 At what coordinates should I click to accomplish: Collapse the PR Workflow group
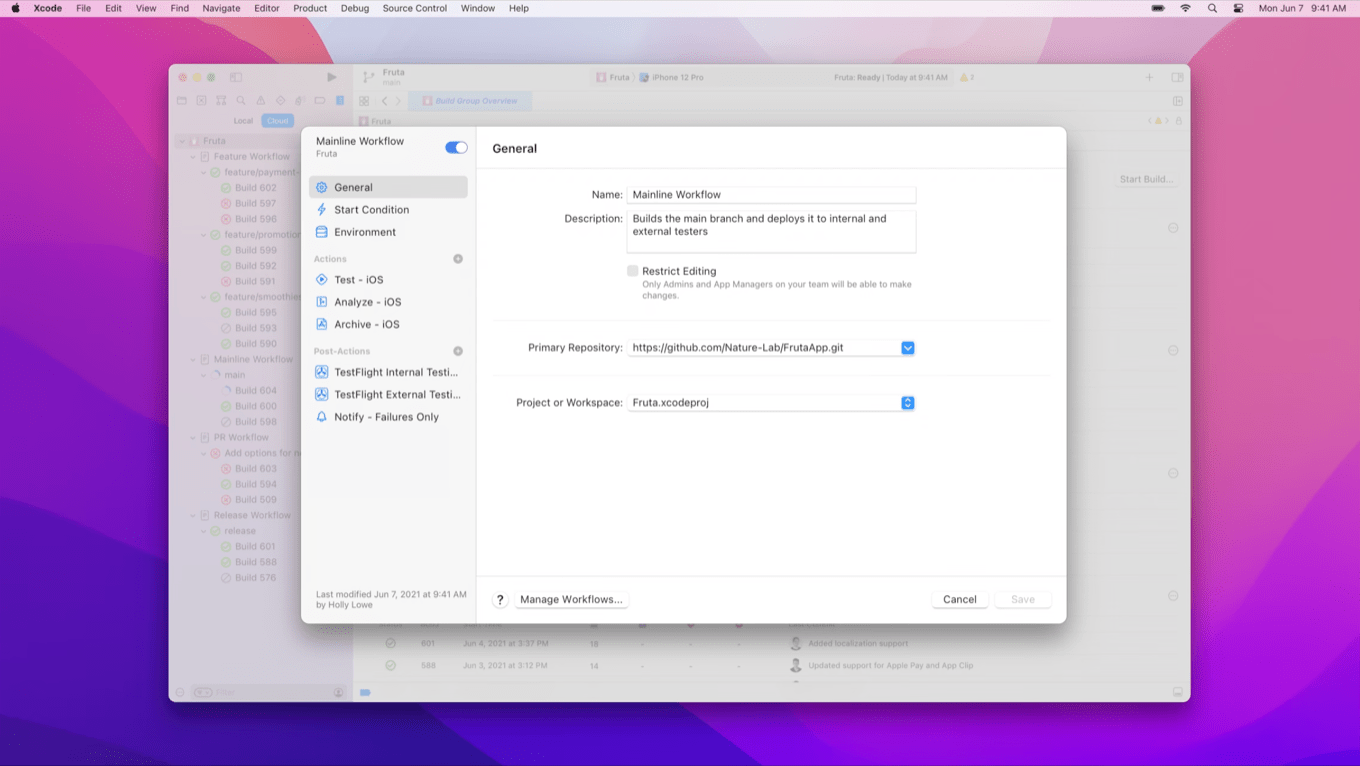[x=193, y=437]
